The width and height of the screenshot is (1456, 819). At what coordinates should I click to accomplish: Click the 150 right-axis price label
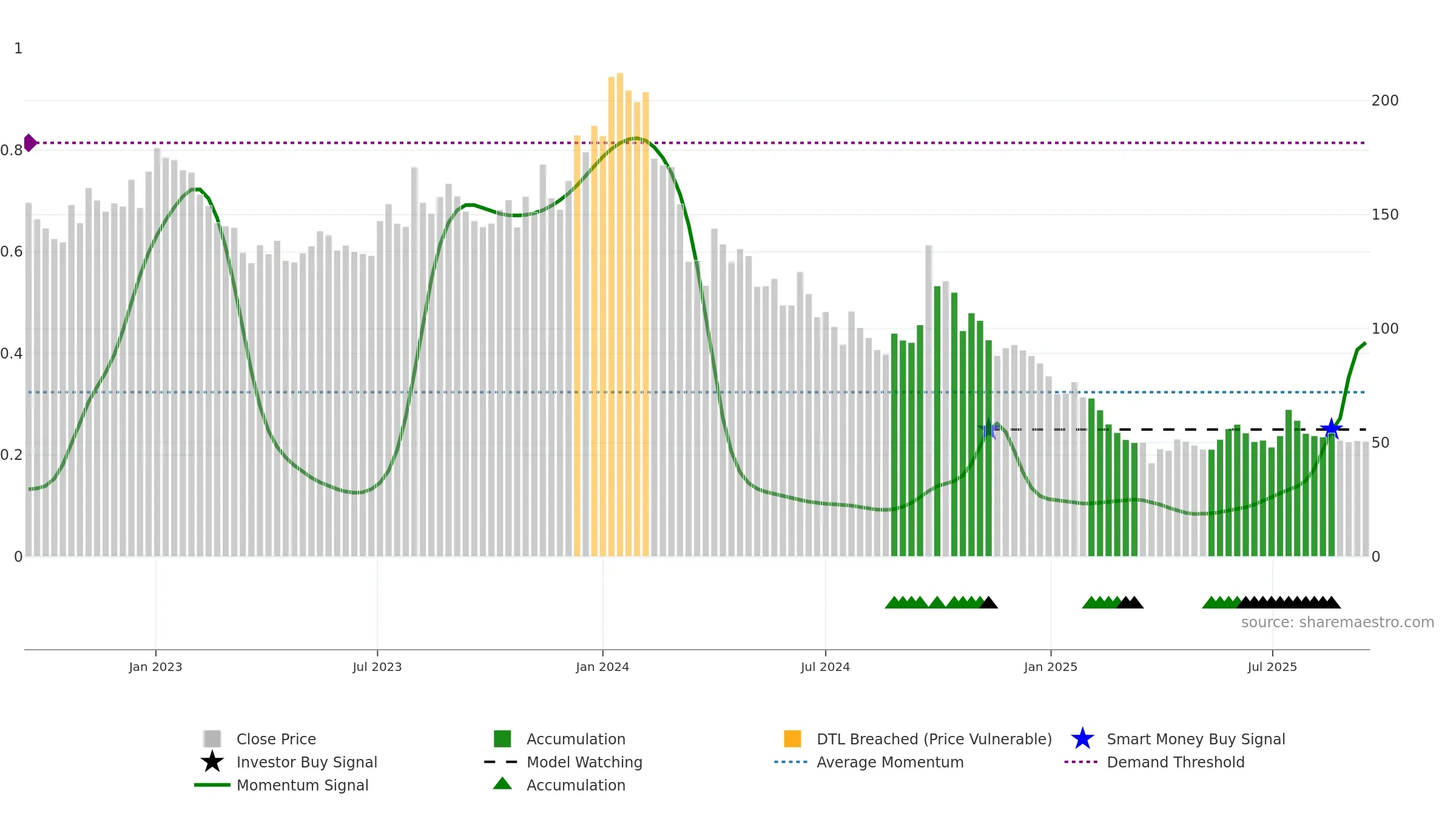[1385, 215]
